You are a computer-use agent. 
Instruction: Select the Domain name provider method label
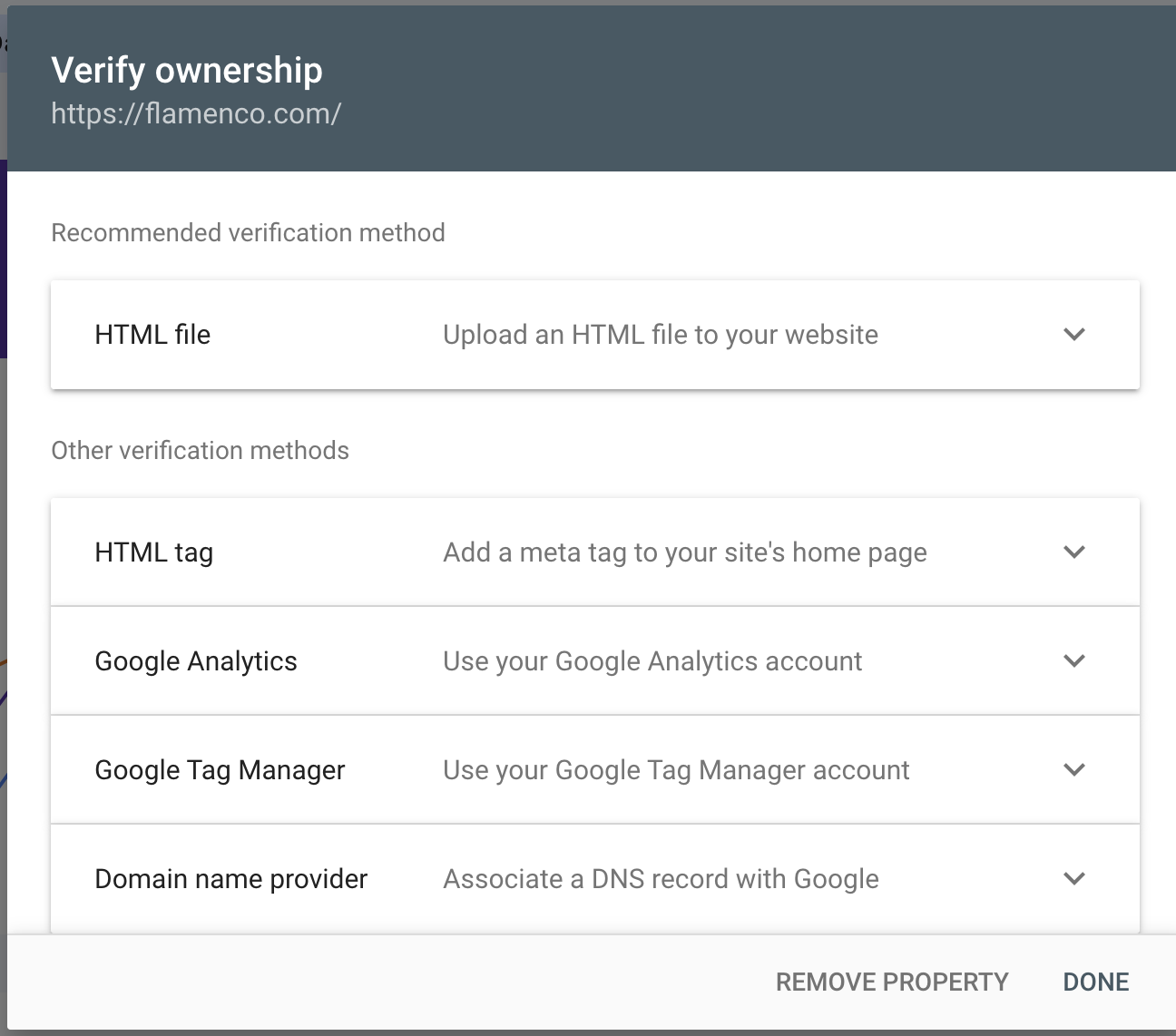231,879
